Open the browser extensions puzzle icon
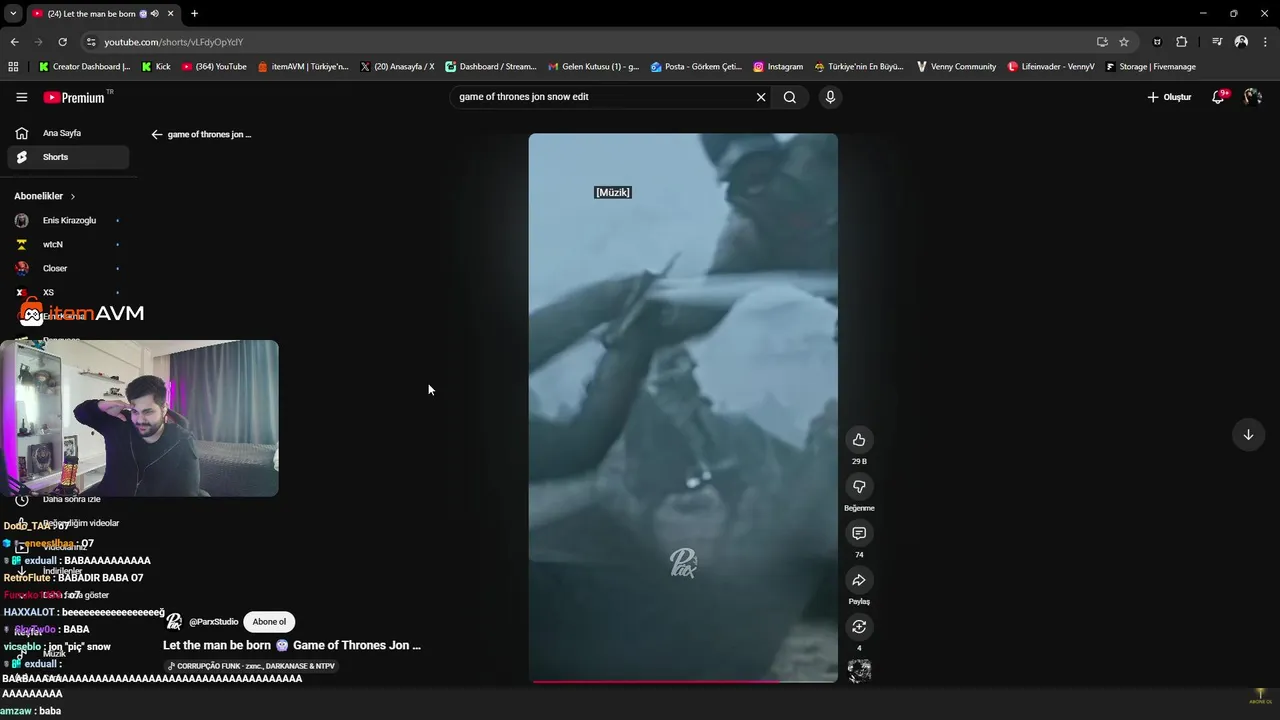The width and height of the screenshot is (1280, 720). point(1181,42)
